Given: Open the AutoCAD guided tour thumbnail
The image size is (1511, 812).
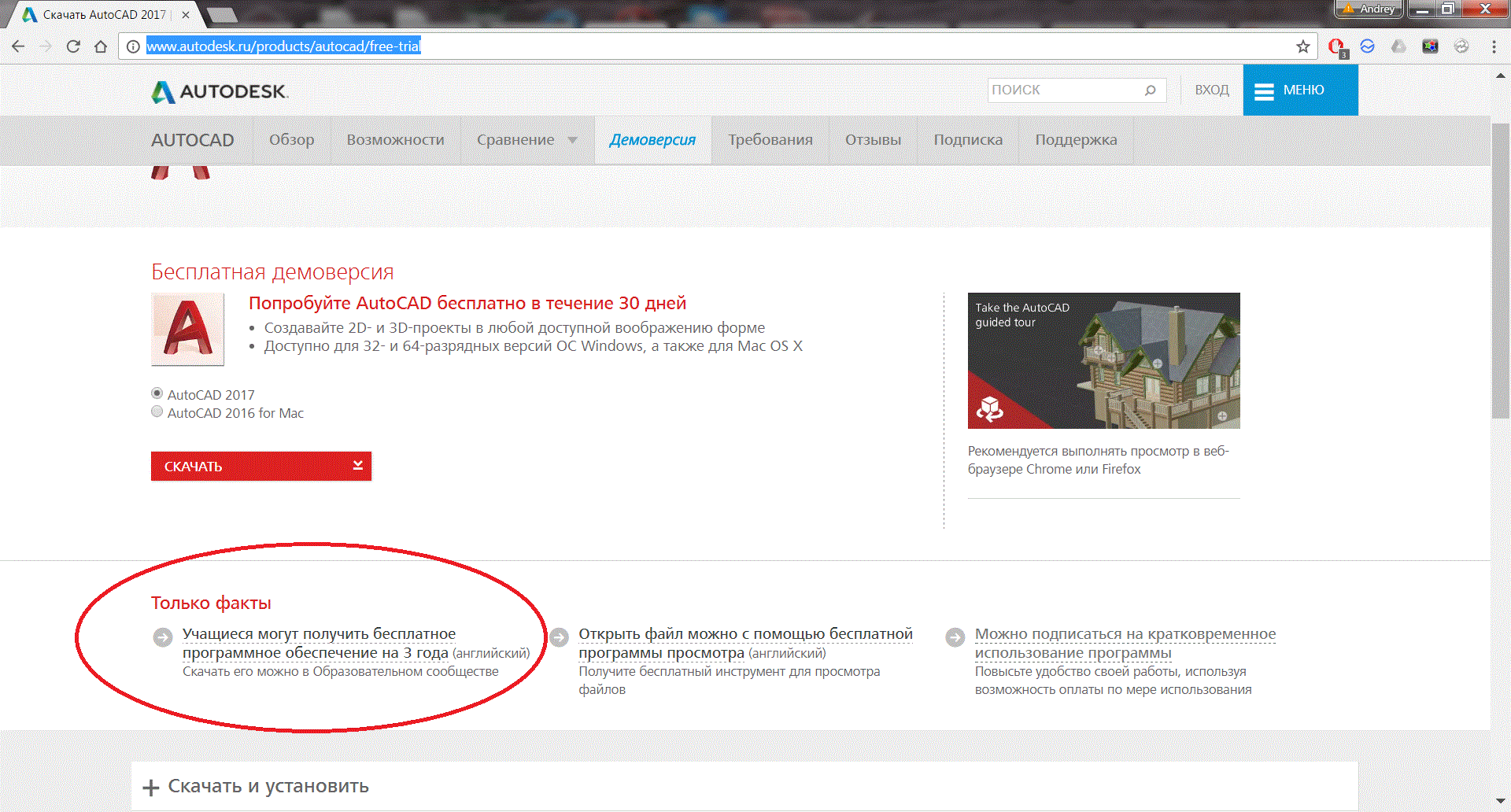Looking at the screenshot, I should coord(1103,360).
